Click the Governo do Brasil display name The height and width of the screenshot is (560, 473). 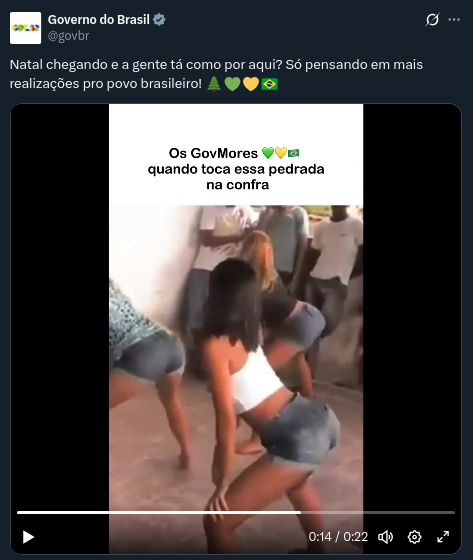pos(99,20)
